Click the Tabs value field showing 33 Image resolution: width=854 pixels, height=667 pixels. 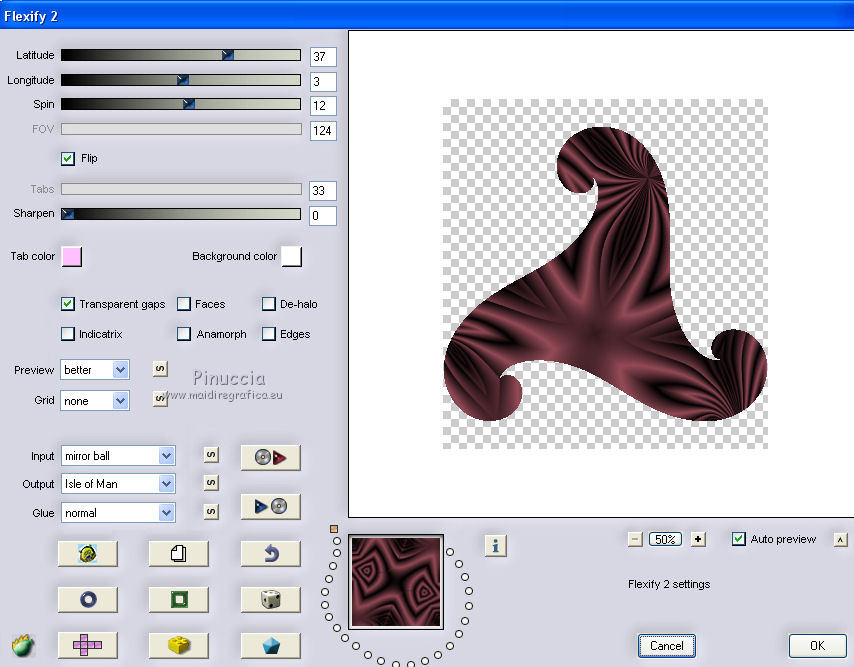(x=323, y=191)
